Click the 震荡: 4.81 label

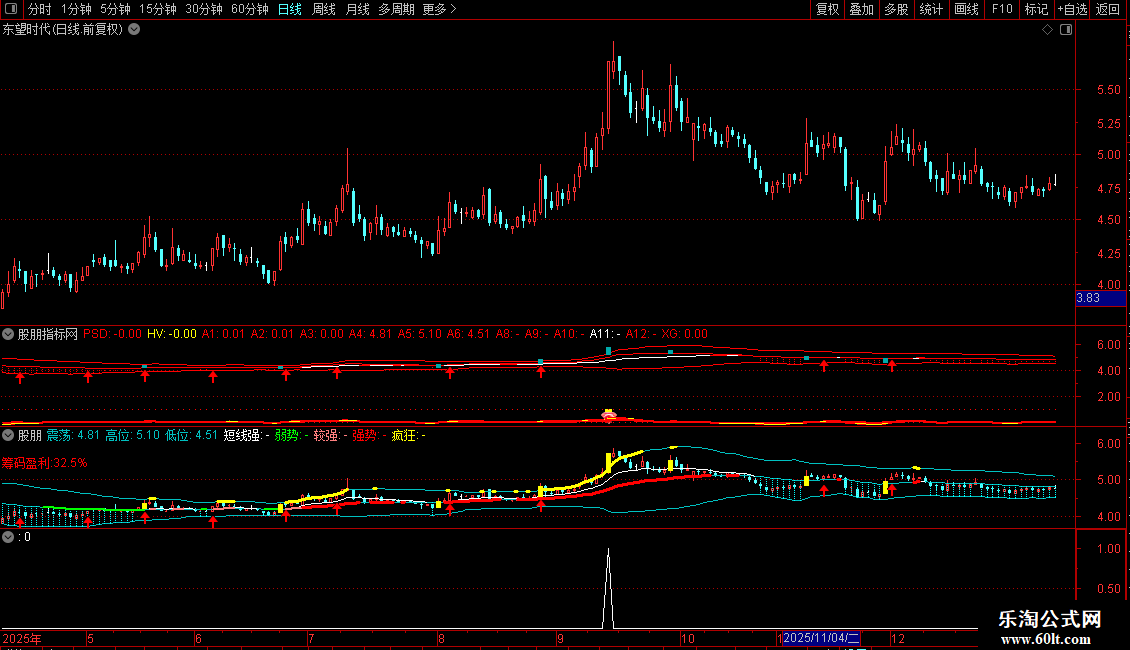click(x=73, y=435)
